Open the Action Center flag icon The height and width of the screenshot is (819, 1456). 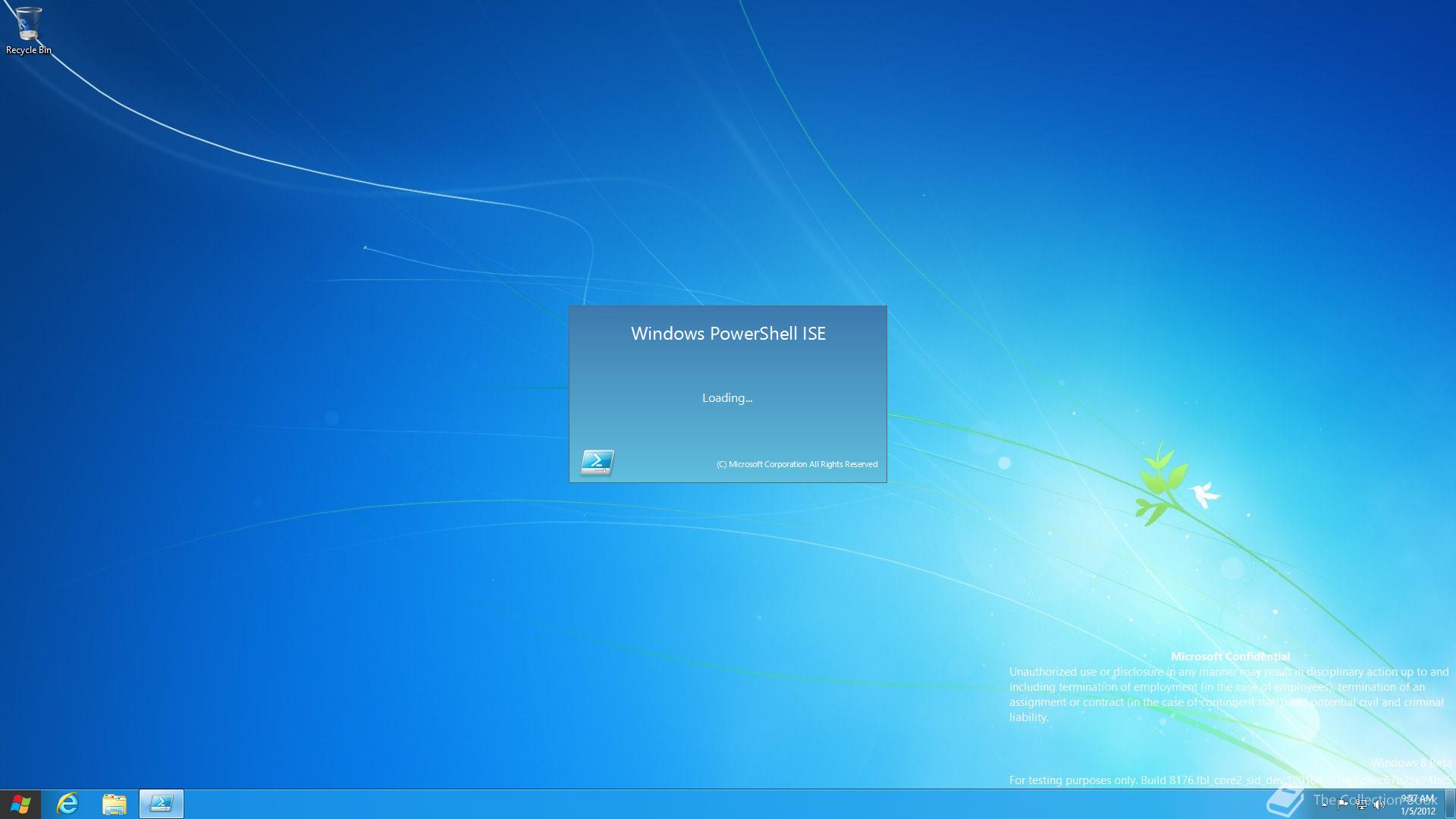click(x=1342, y=805)
